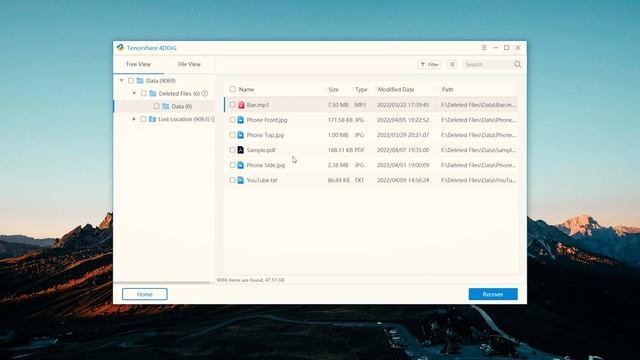640x360 pixels.
Task: Check the Lost Location tree checkbox
Action: coord(143,119)
